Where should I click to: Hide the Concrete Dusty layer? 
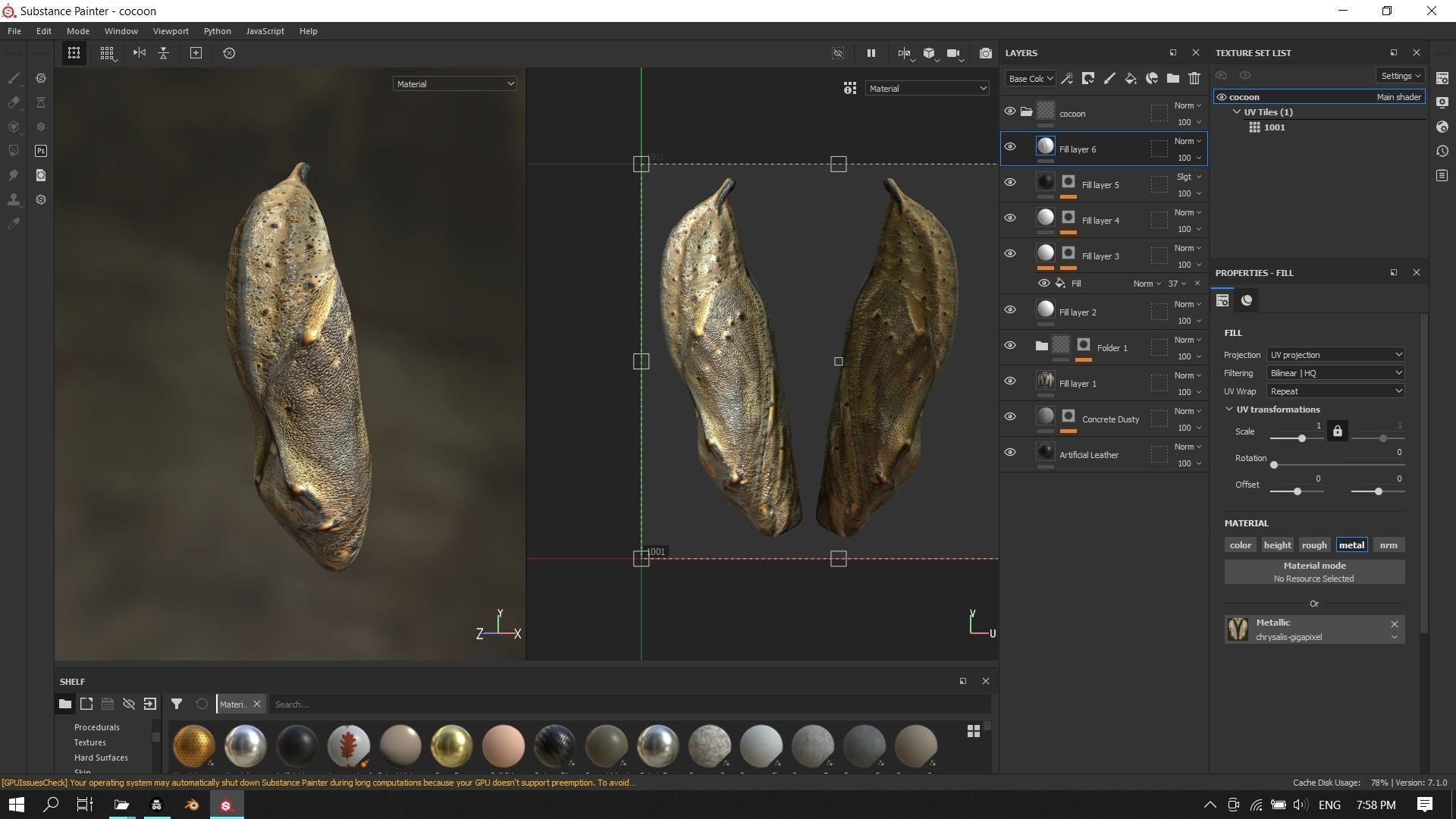[x=1010, y=417]
